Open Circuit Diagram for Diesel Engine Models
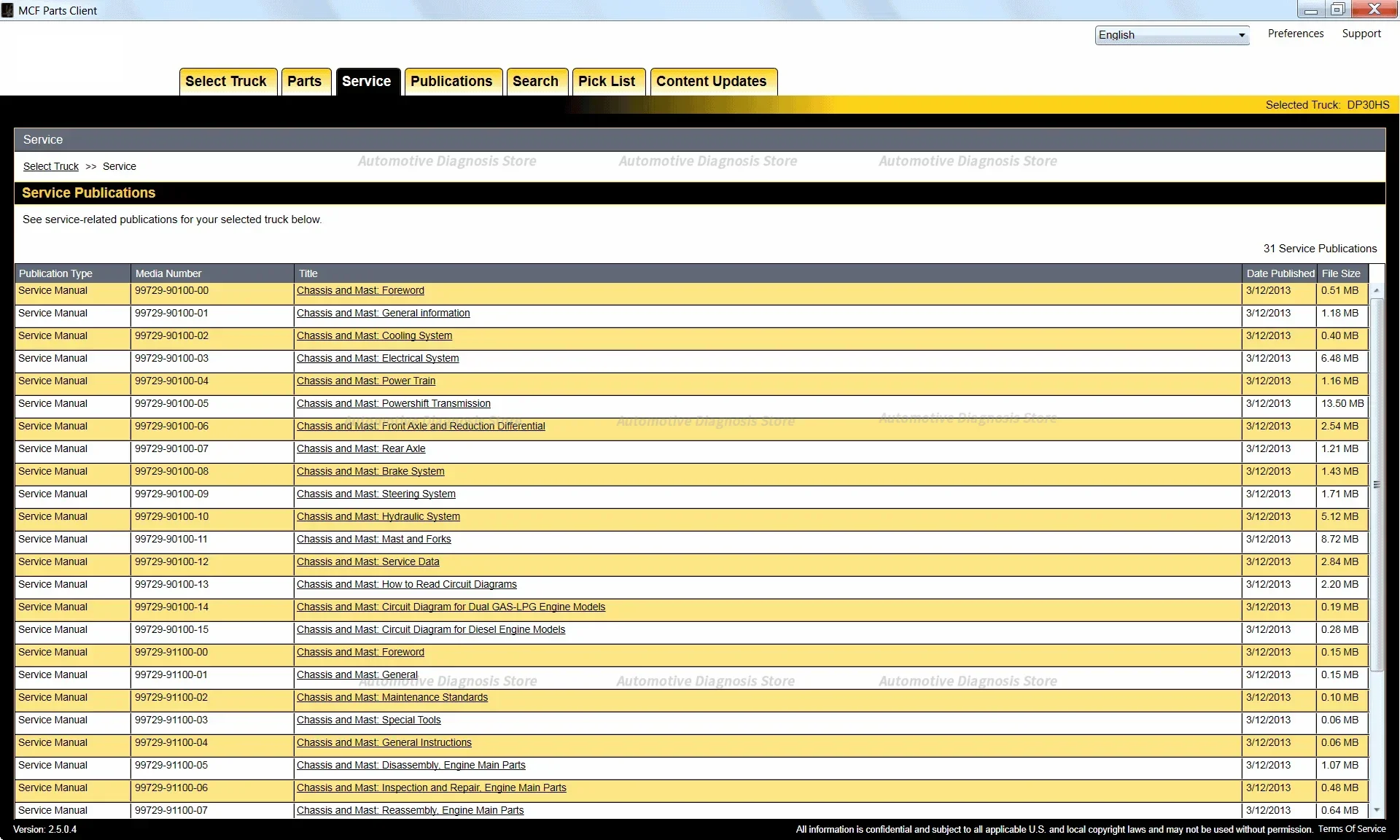The height and width of the screenshot is (840, 1400). [430, 630]
